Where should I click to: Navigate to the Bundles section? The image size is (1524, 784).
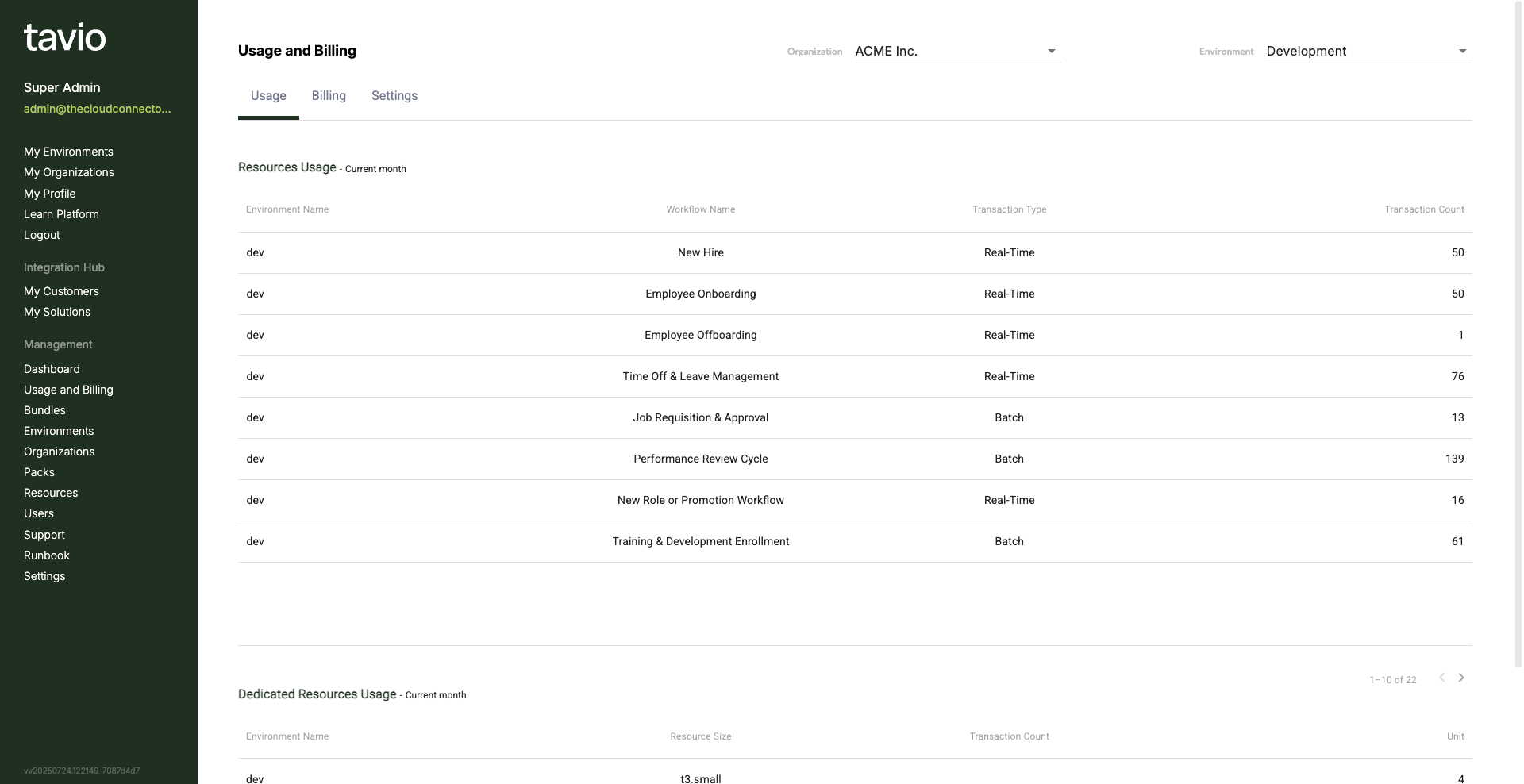coord(44,410)
